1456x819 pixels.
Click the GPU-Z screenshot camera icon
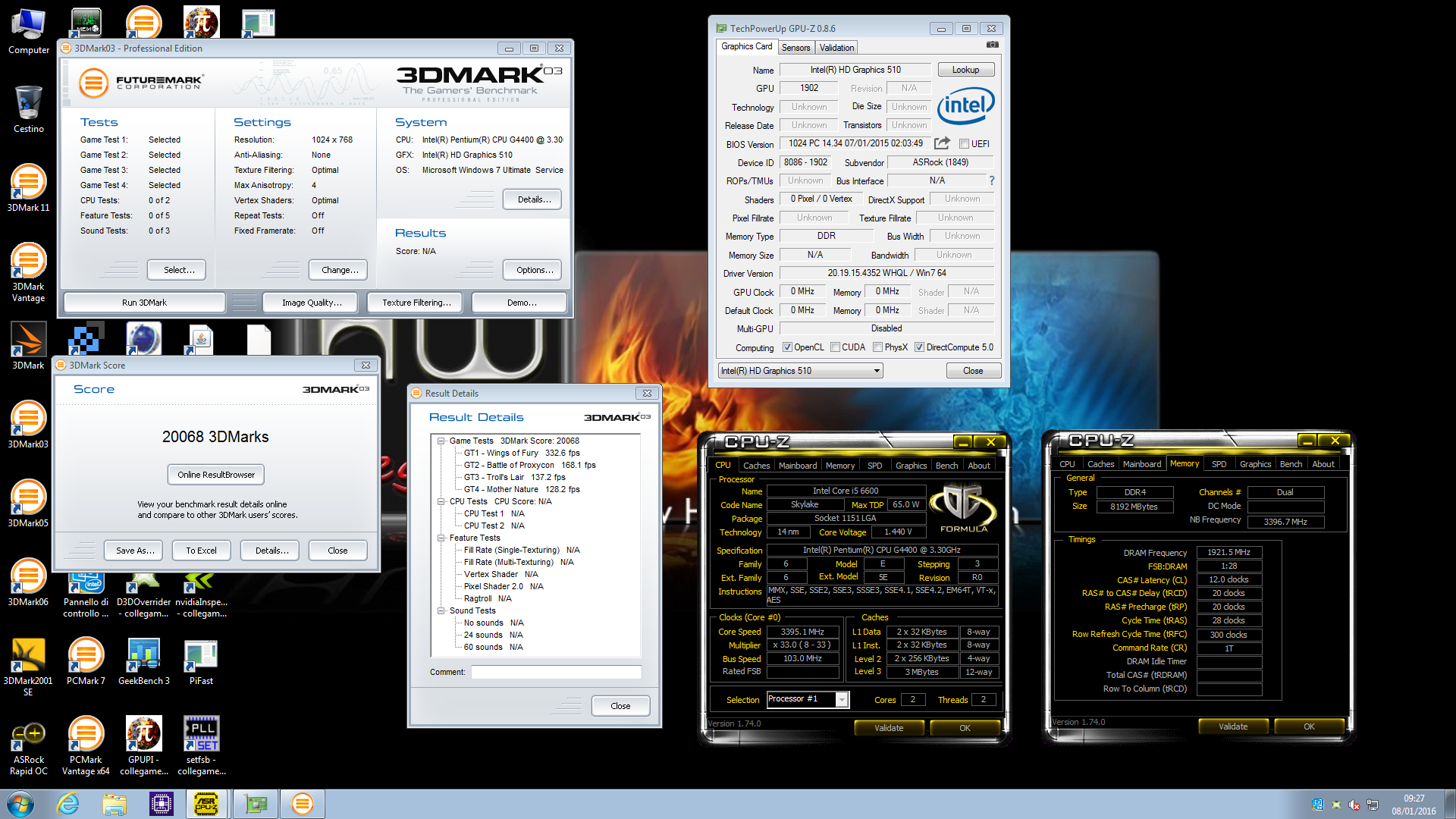tap(992, 45)
